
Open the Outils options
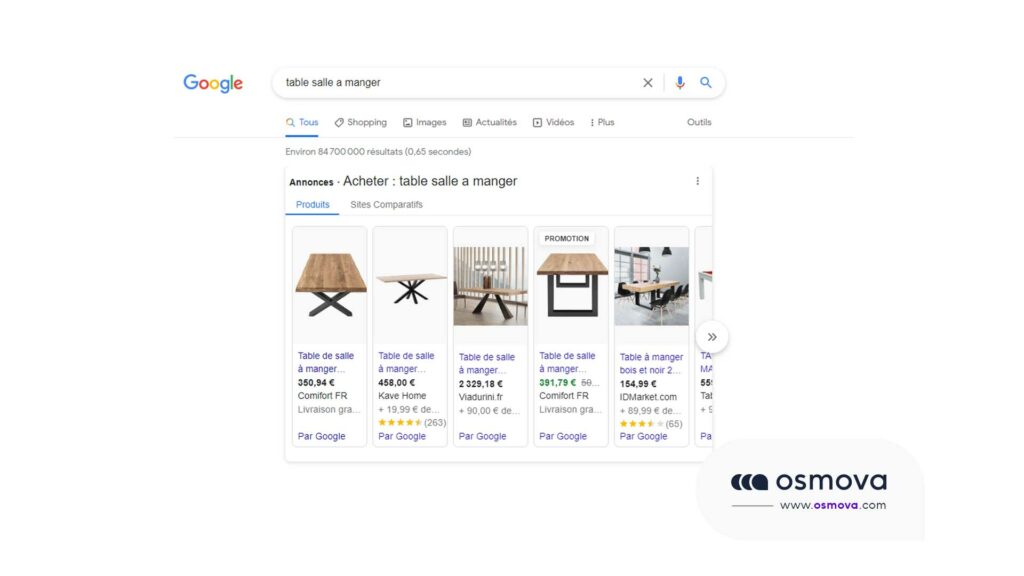point(698,122)
